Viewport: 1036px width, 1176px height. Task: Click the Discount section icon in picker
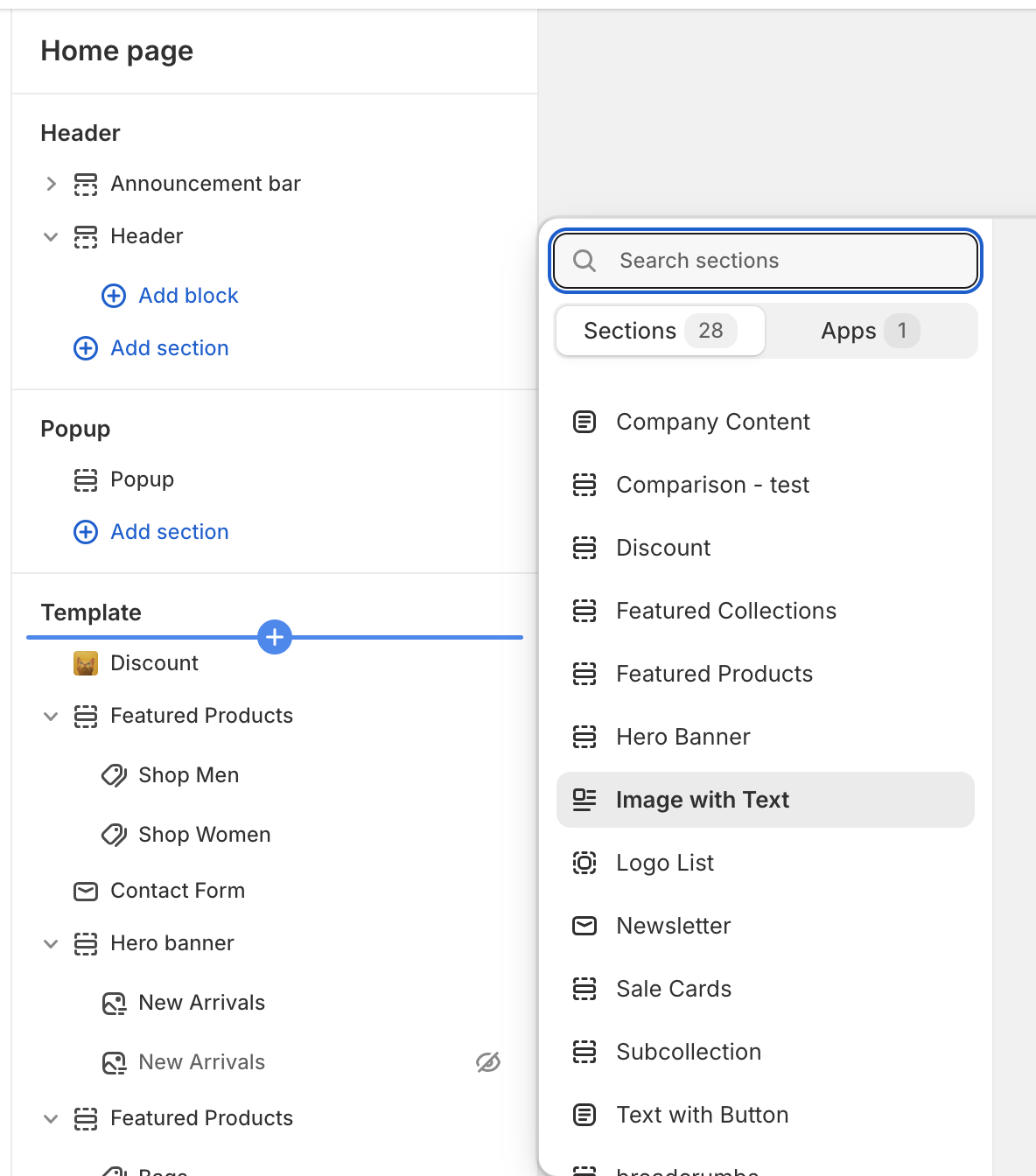pyautogui.click(x=584, y=548)
